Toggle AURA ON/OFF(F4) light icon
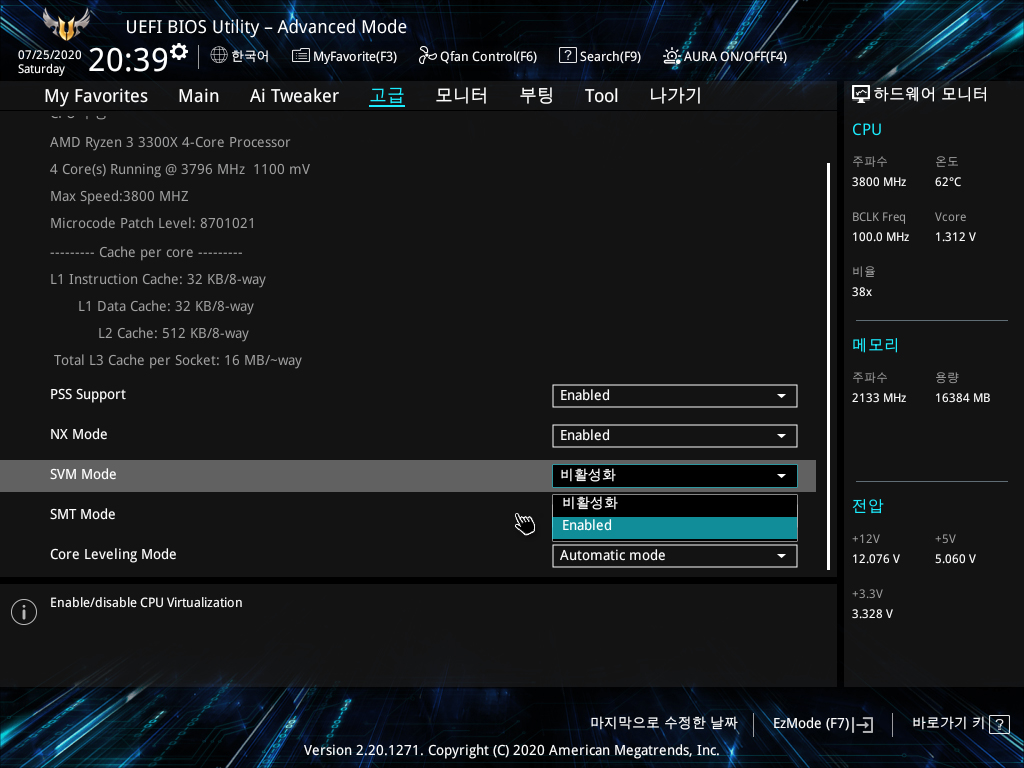 [671, 56]
